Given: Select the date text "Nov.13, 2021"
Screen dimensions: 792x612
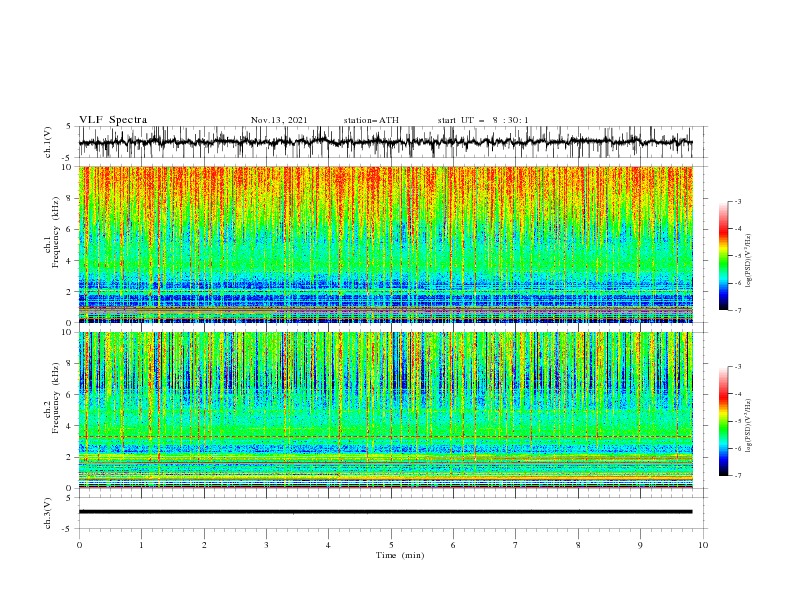Looking at the screenshot, I should pyautogui.click(x=279, y=120).
